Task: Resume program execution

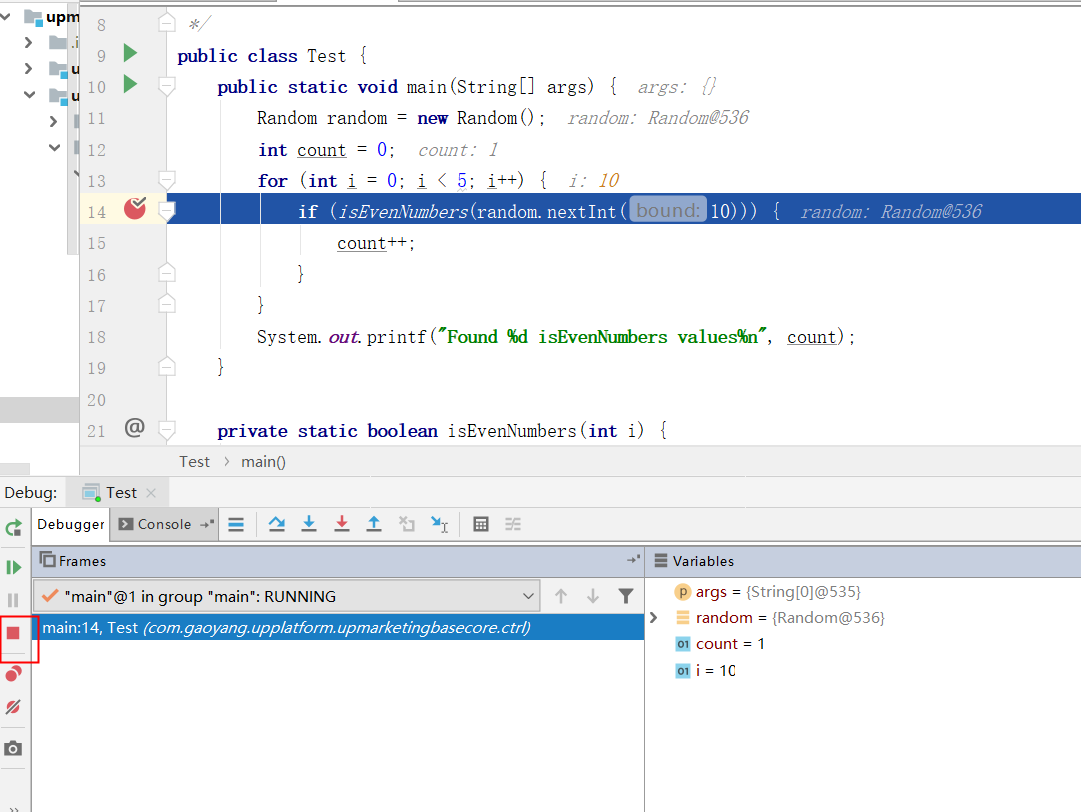Action: tap(13, 567)
